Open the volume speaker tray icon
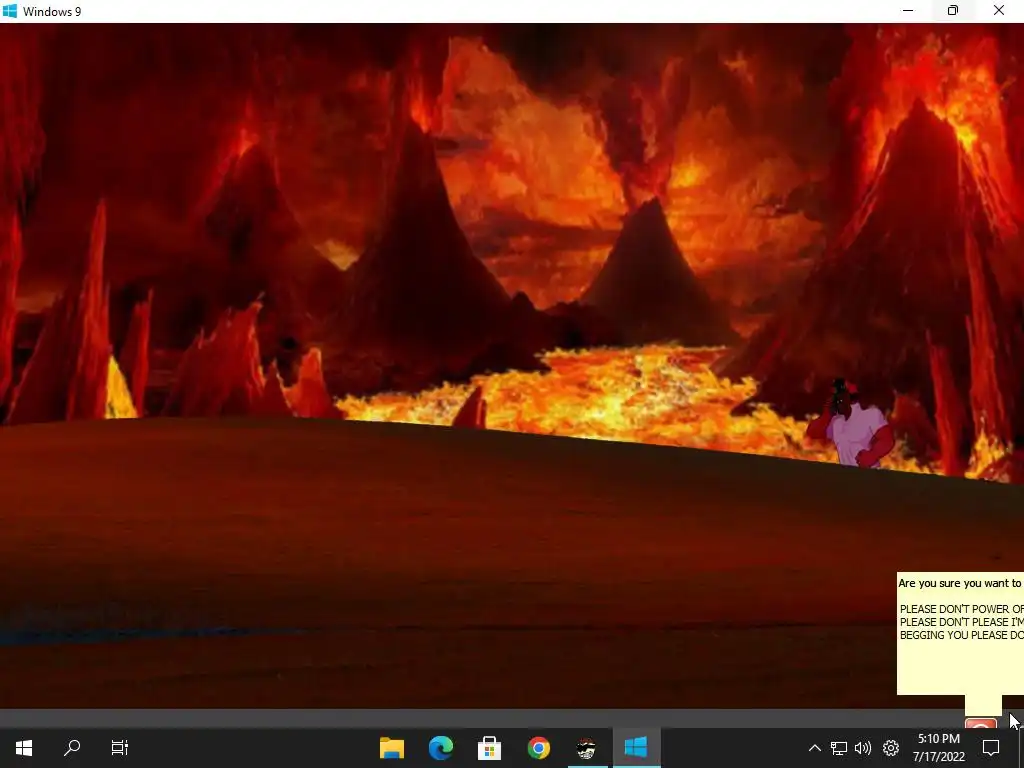1024x768 pixels. 863,748
